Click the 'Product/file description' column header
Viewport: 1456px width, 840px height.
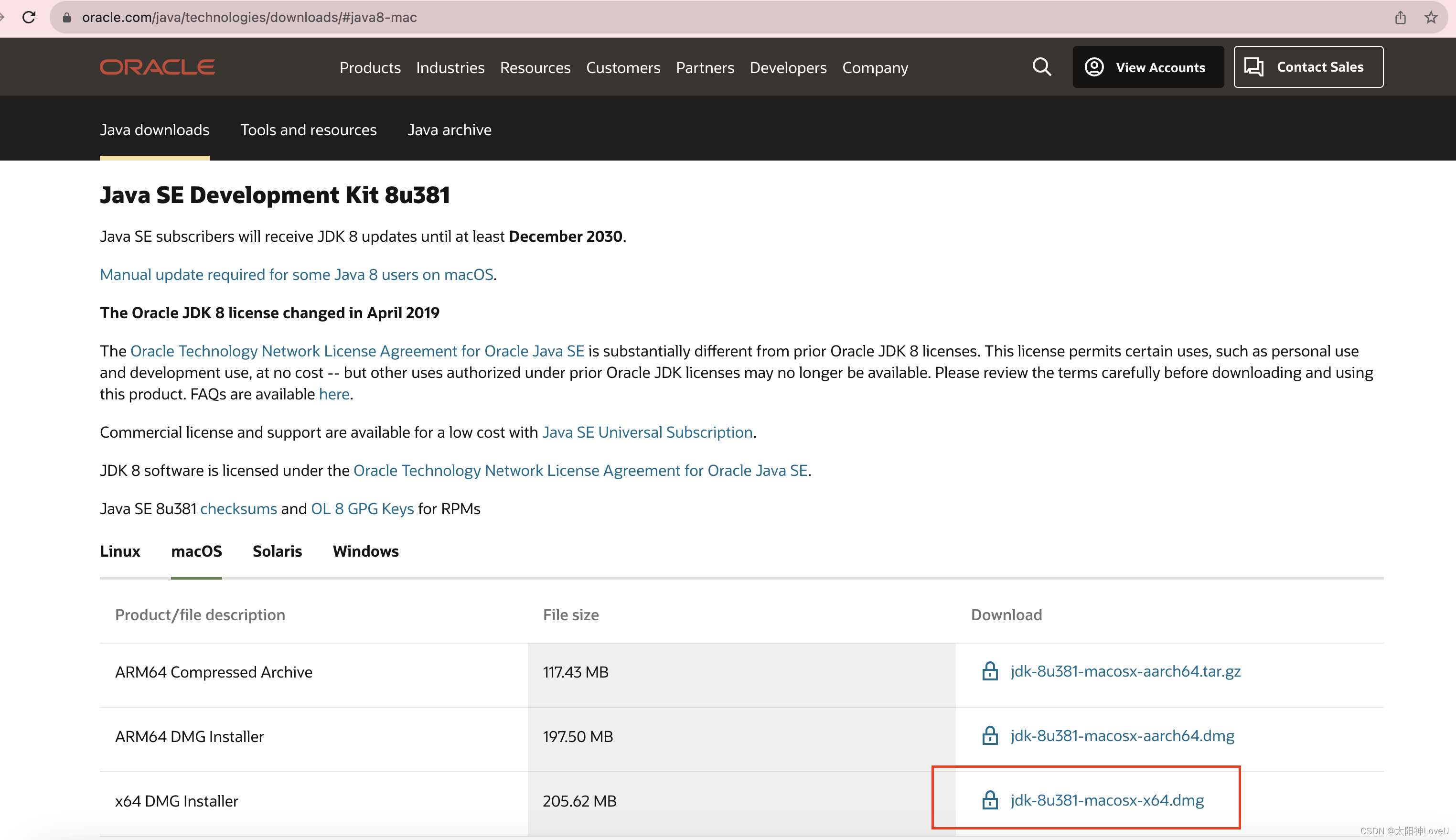200,615
